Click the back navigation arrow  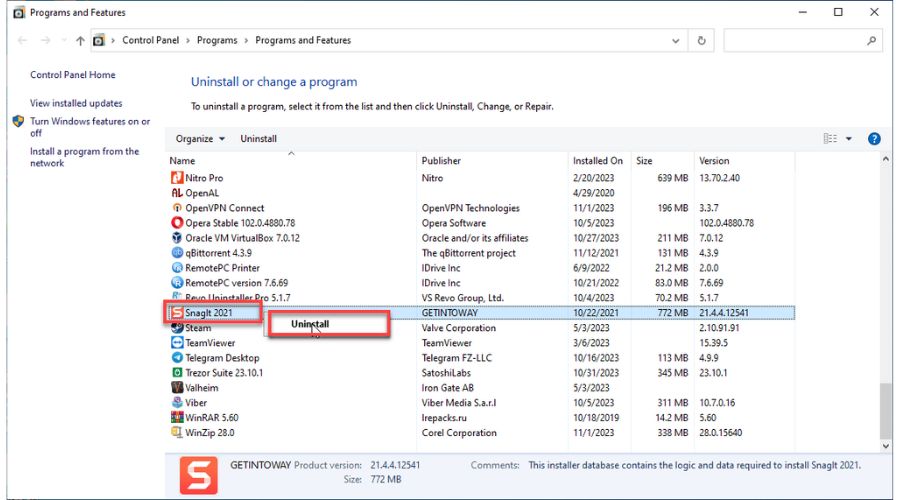[x=22, y=40]
